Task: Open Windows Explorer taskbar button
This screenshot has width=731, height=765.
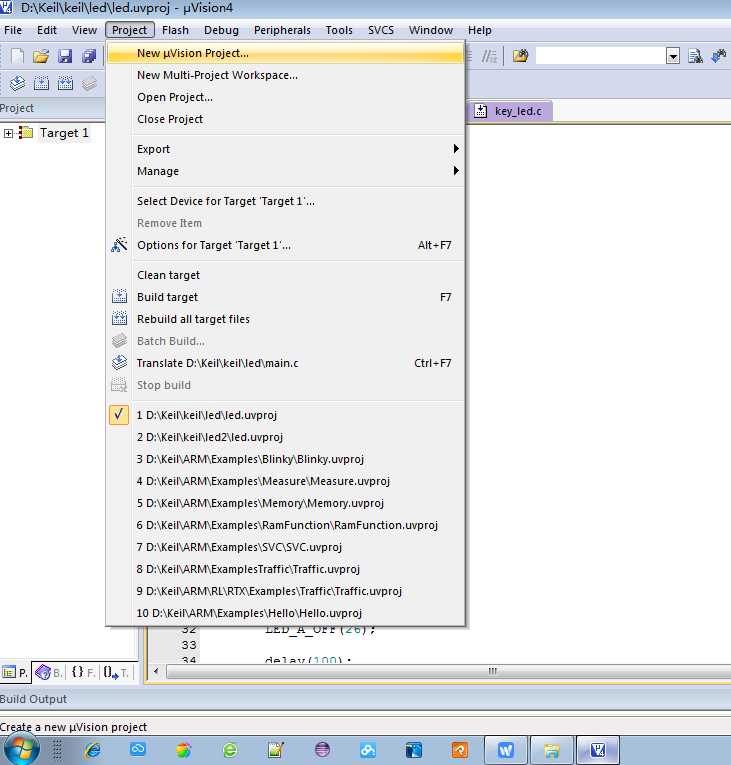Action: click(x=552, y=750)
